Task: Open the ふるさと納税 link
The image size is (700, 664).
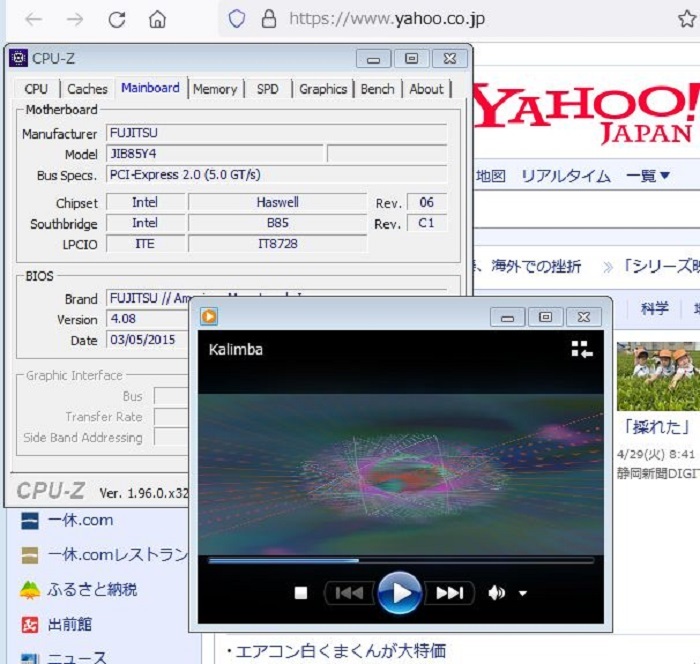Action: click(x=92, y=590)
